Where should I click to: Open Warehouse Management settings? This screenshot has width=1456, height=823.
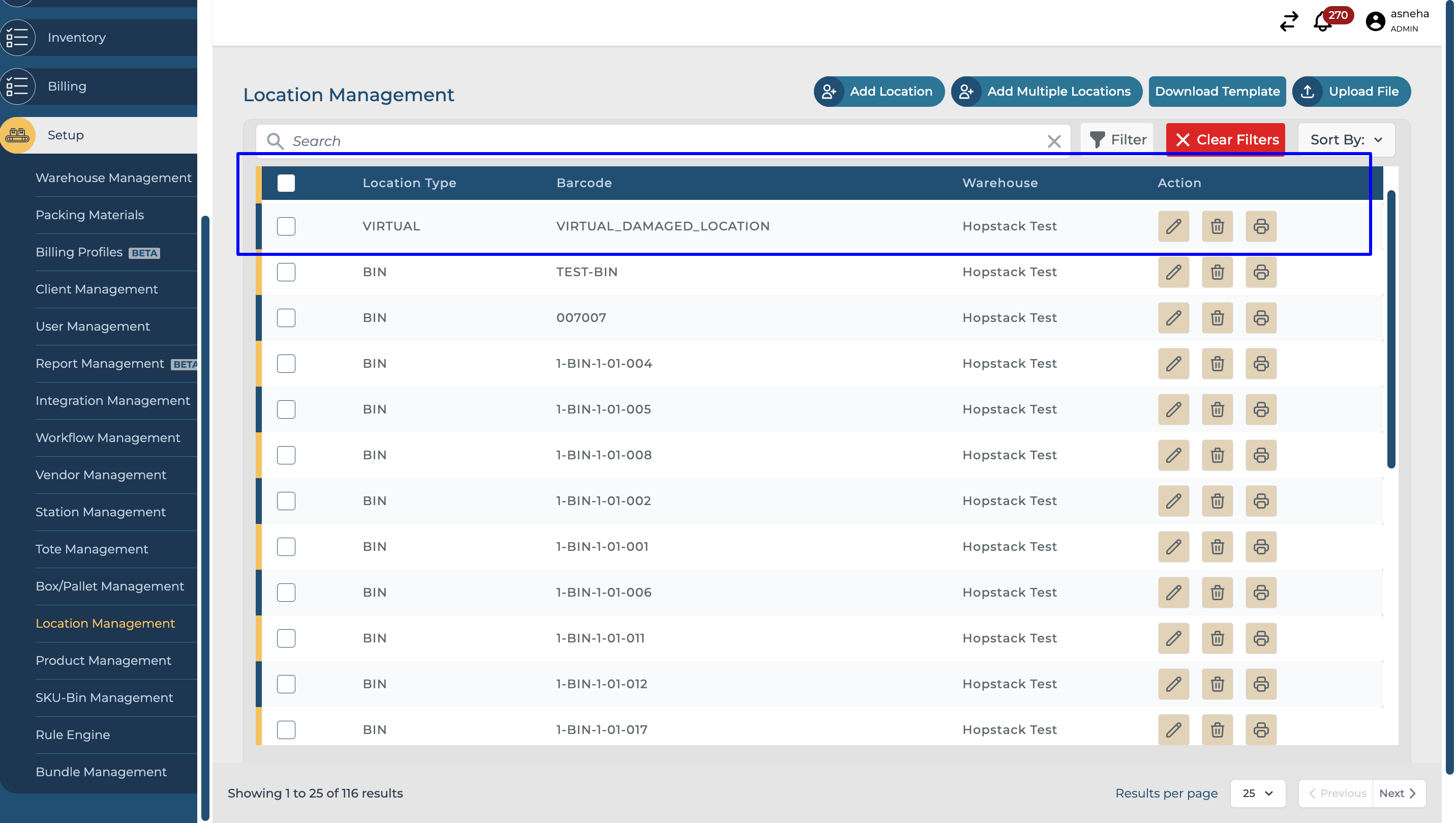[x=113, y=178]
